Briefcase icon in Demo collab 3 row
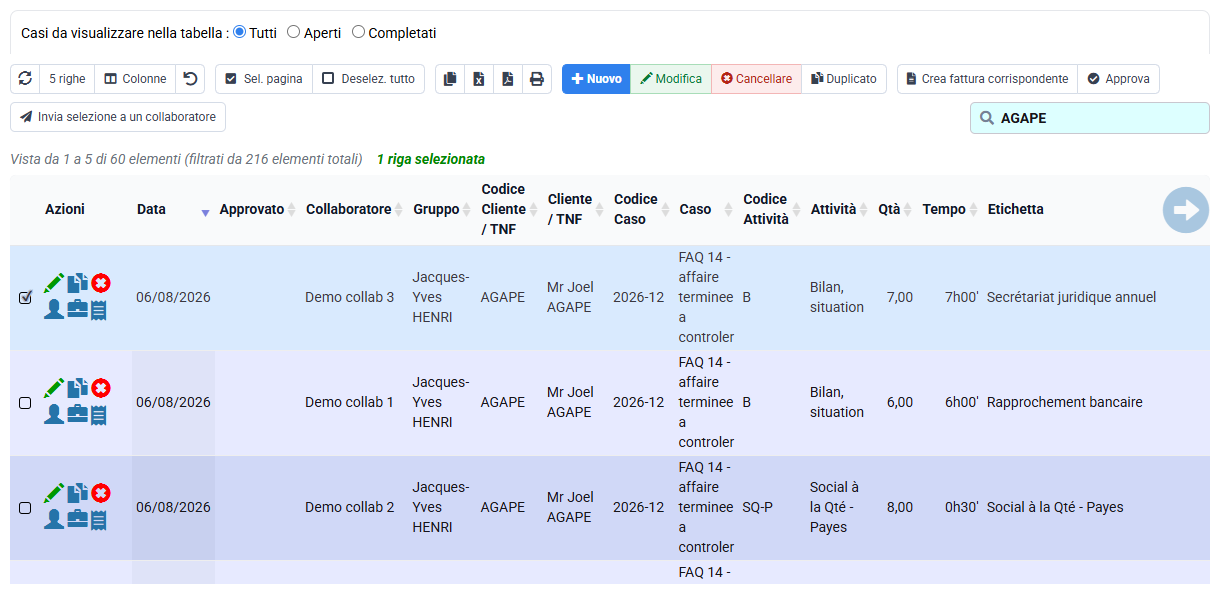 (x=78, y=309)
